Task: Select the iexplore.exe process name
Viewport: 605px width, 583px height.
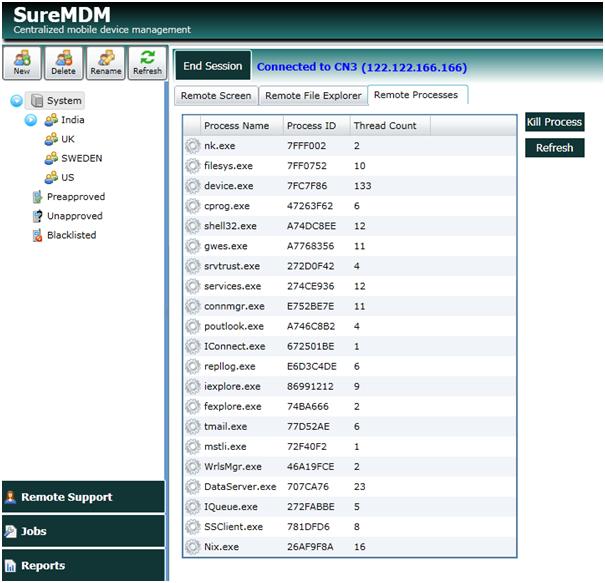Action: [232, 387]
